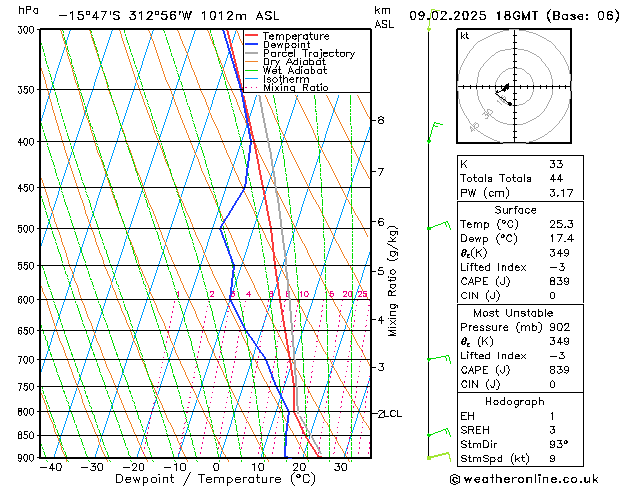The width and height of the screenshot is (629, 486).
Task: Click the wind barb at 900 hPa level
Action: tap(439, 456)
